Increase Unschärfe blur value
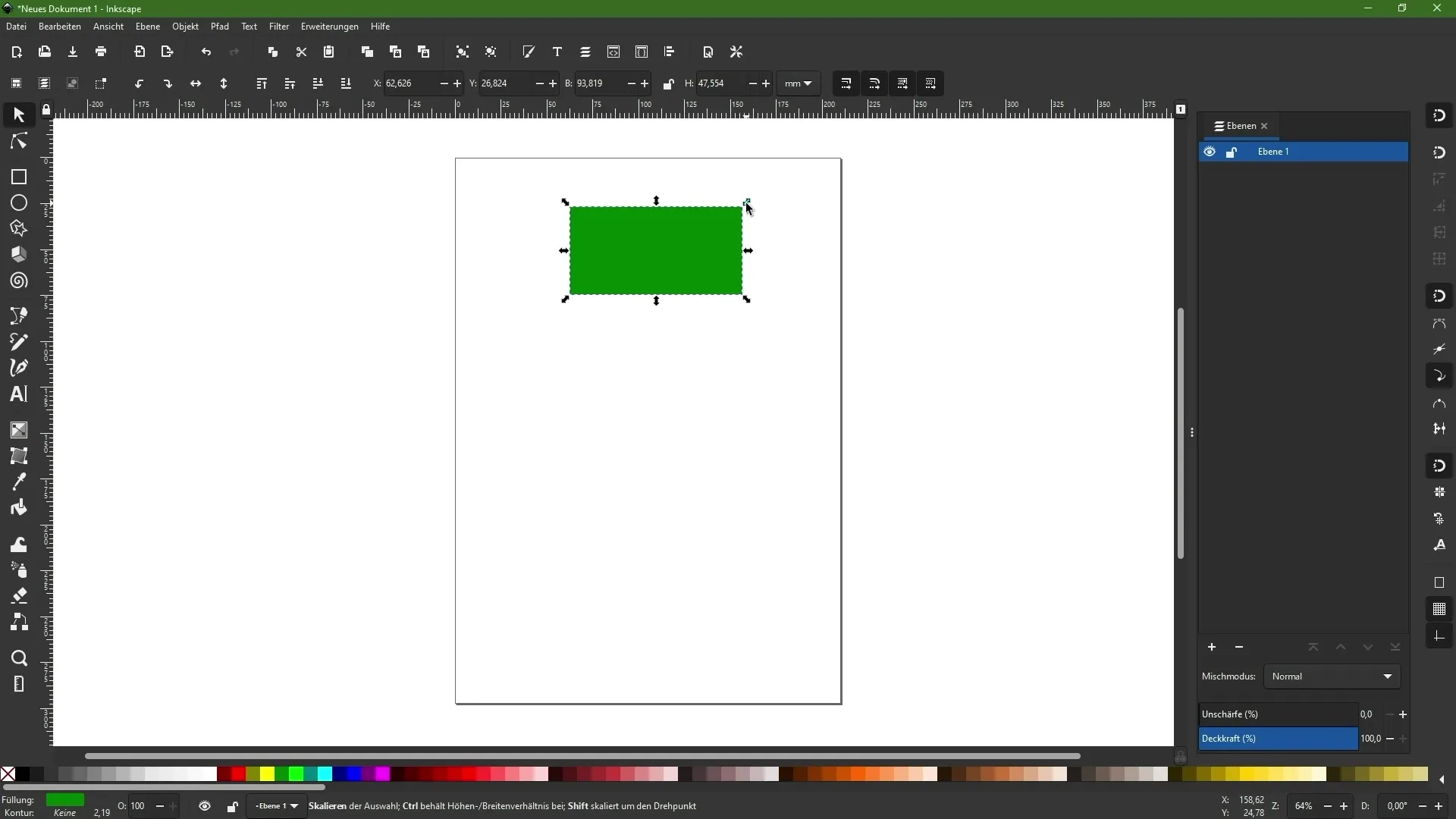1456x819 pixels. pyautogui.click(x=1403, y=714)
